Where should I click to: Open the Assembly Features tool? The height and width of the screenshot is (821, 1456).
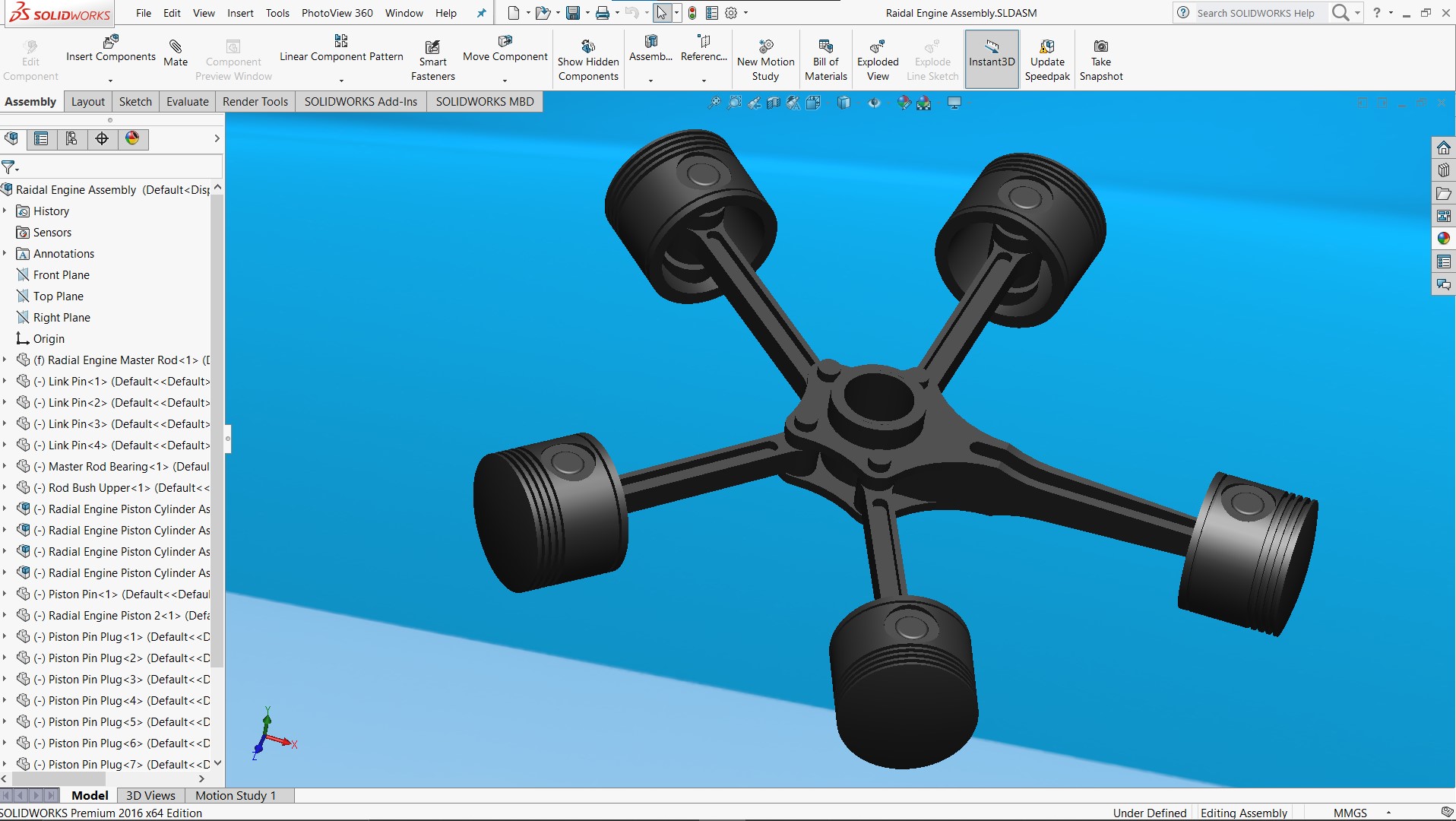pyautogui.click(x=651, y=49)
